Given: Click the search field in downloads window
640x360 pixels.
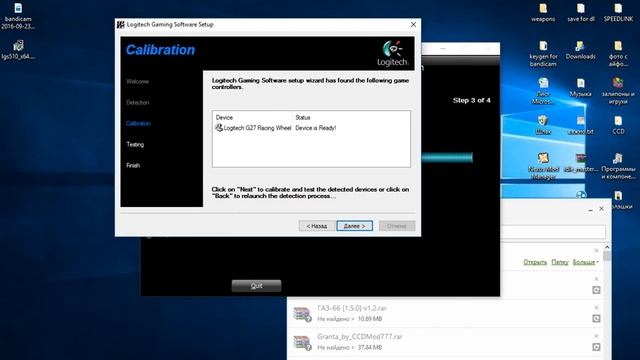Looking at the screenshot, I should 553,232.
